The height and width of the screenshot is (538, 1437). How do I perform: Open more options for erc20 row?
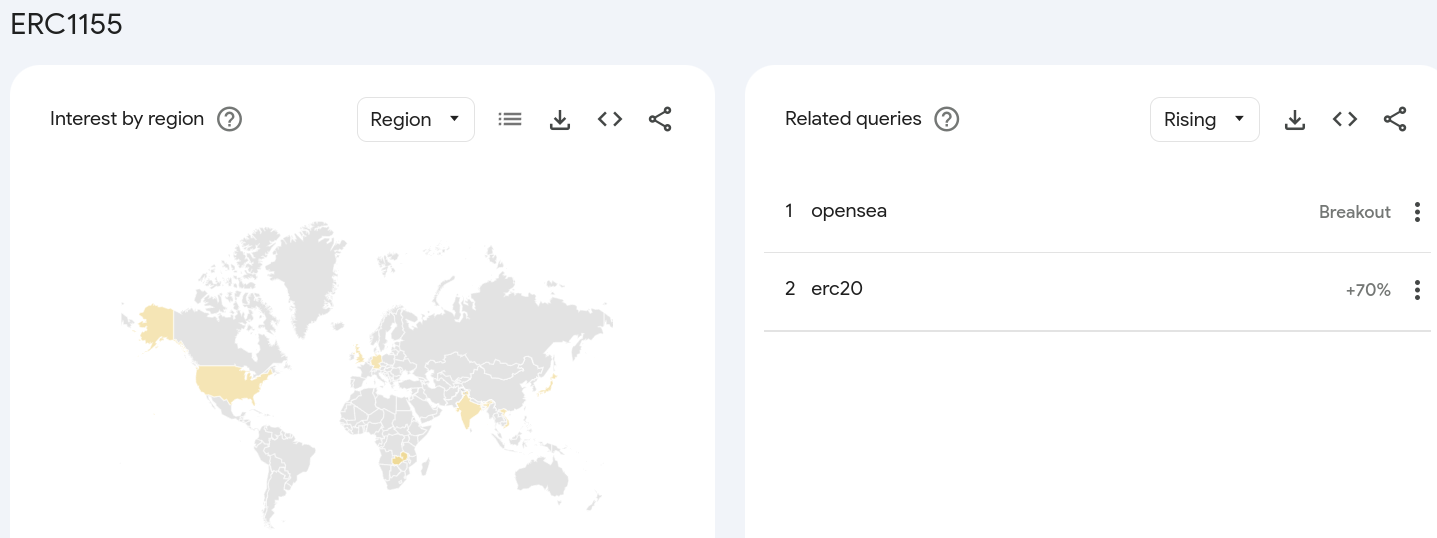click(1417, 290)
